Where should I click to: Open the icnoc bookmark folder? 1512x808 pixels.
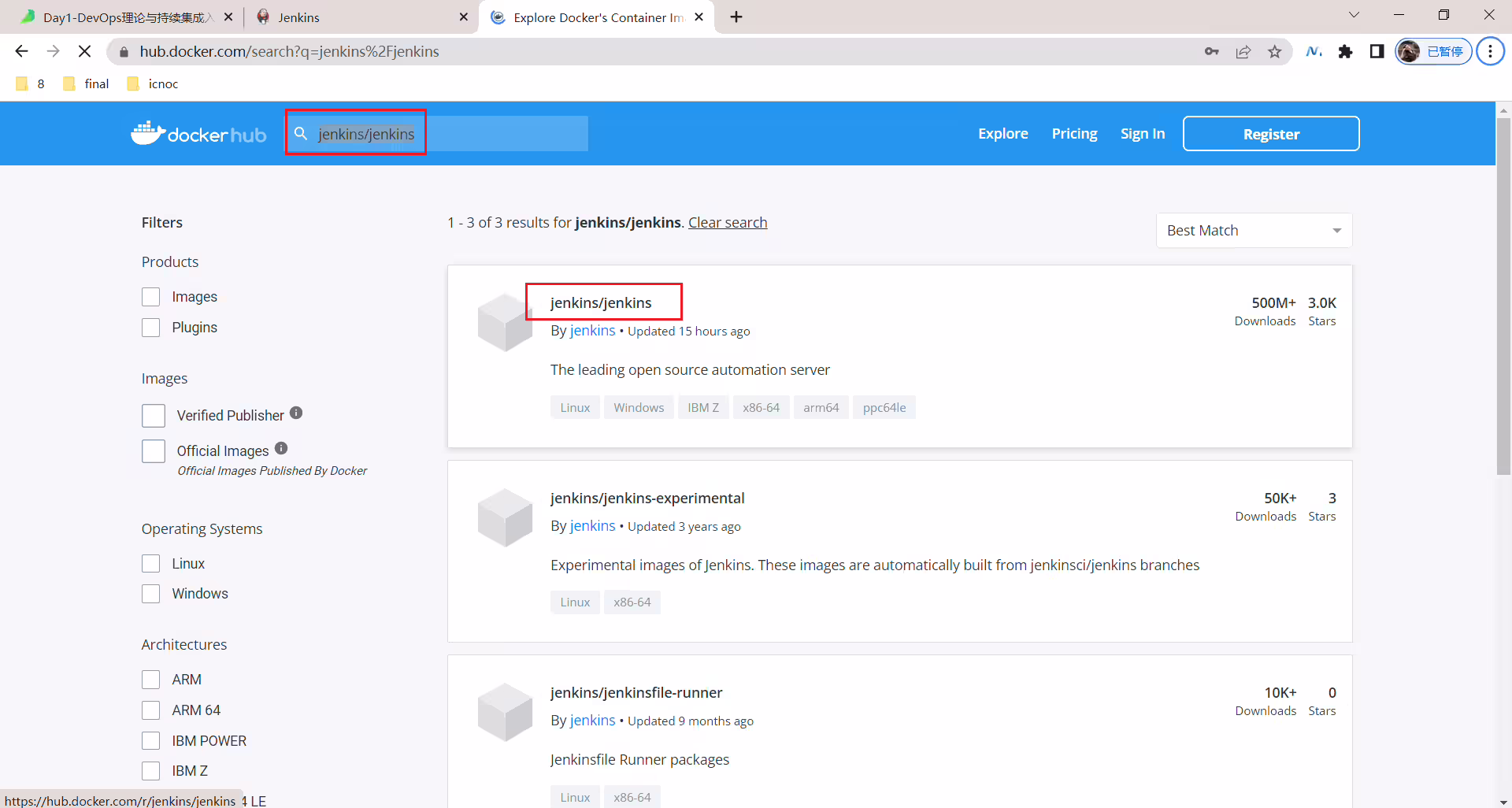(x=153, y=83)
